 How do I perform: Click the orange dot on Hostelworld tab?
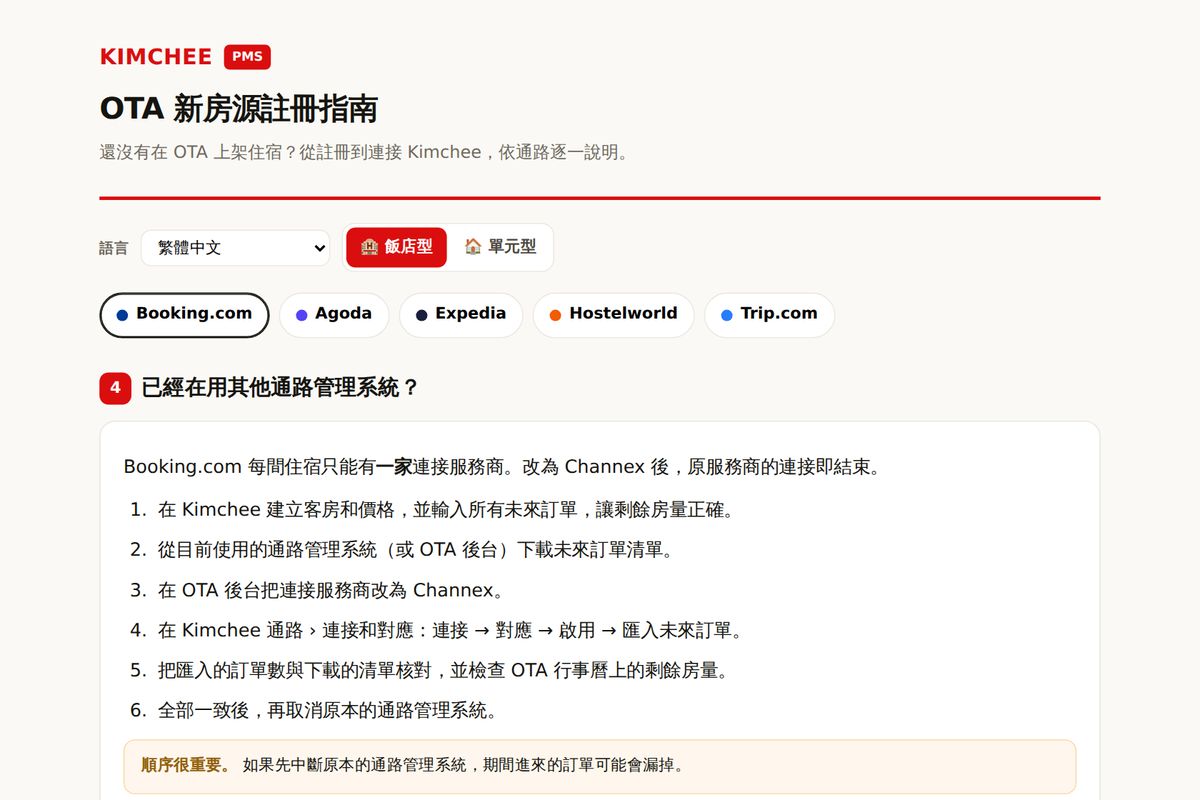pos(555,315)
